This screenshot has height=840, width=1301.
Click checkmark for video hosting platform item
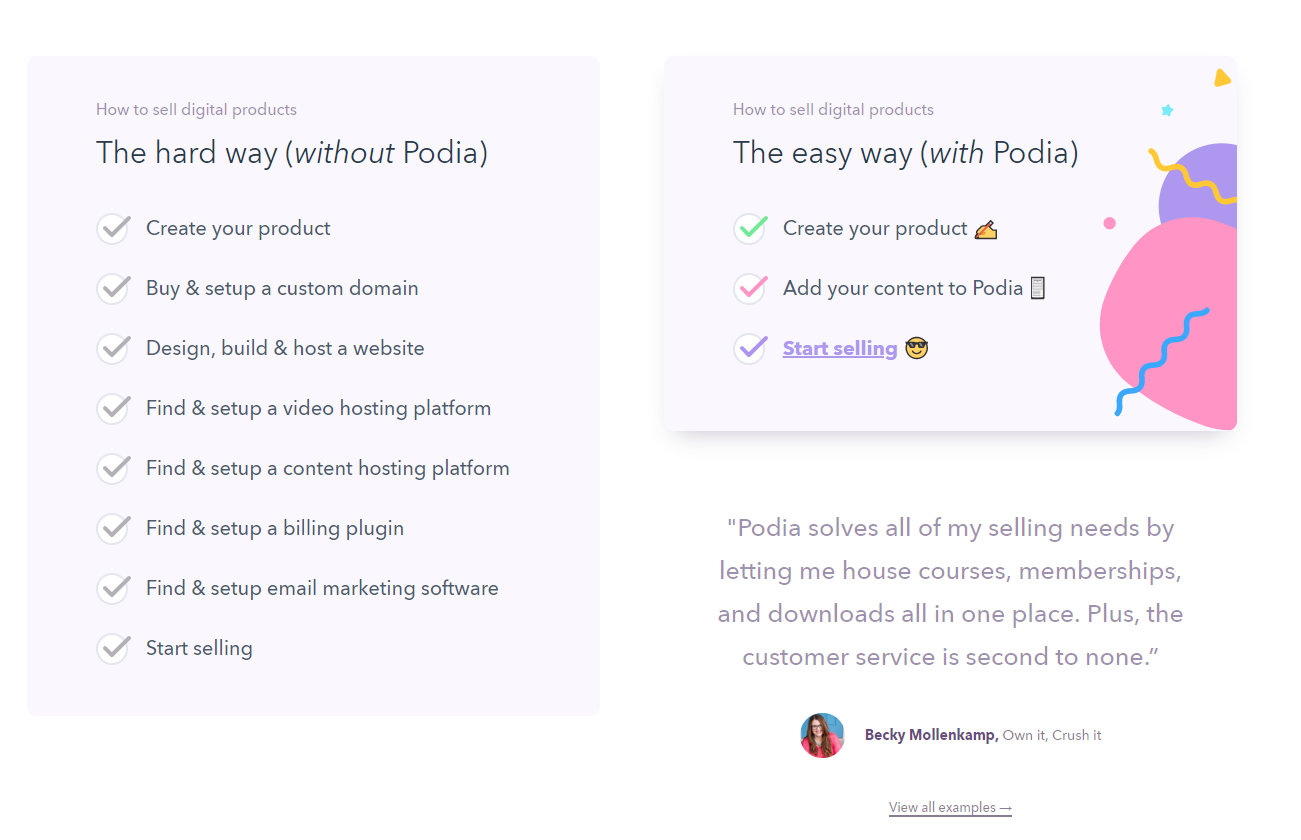(x=113, y=408)
